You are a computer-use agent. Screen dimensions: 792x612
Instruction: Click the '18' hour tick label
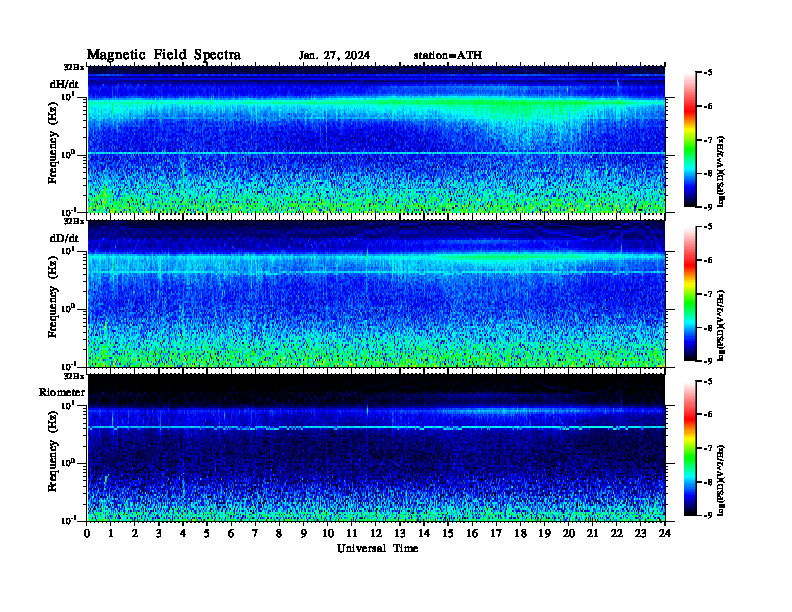[520, 534]
